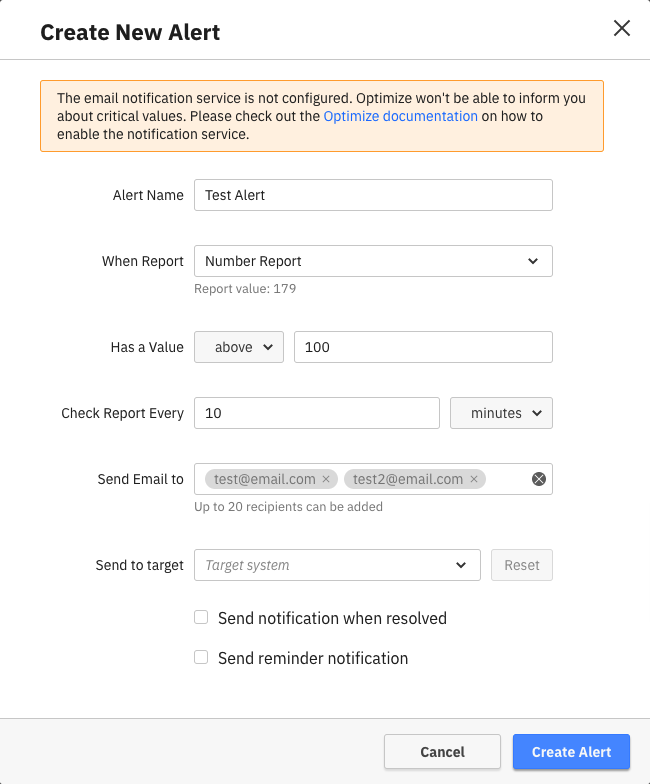
Task: Open the When Report dropdown
Action: [373, 261]
